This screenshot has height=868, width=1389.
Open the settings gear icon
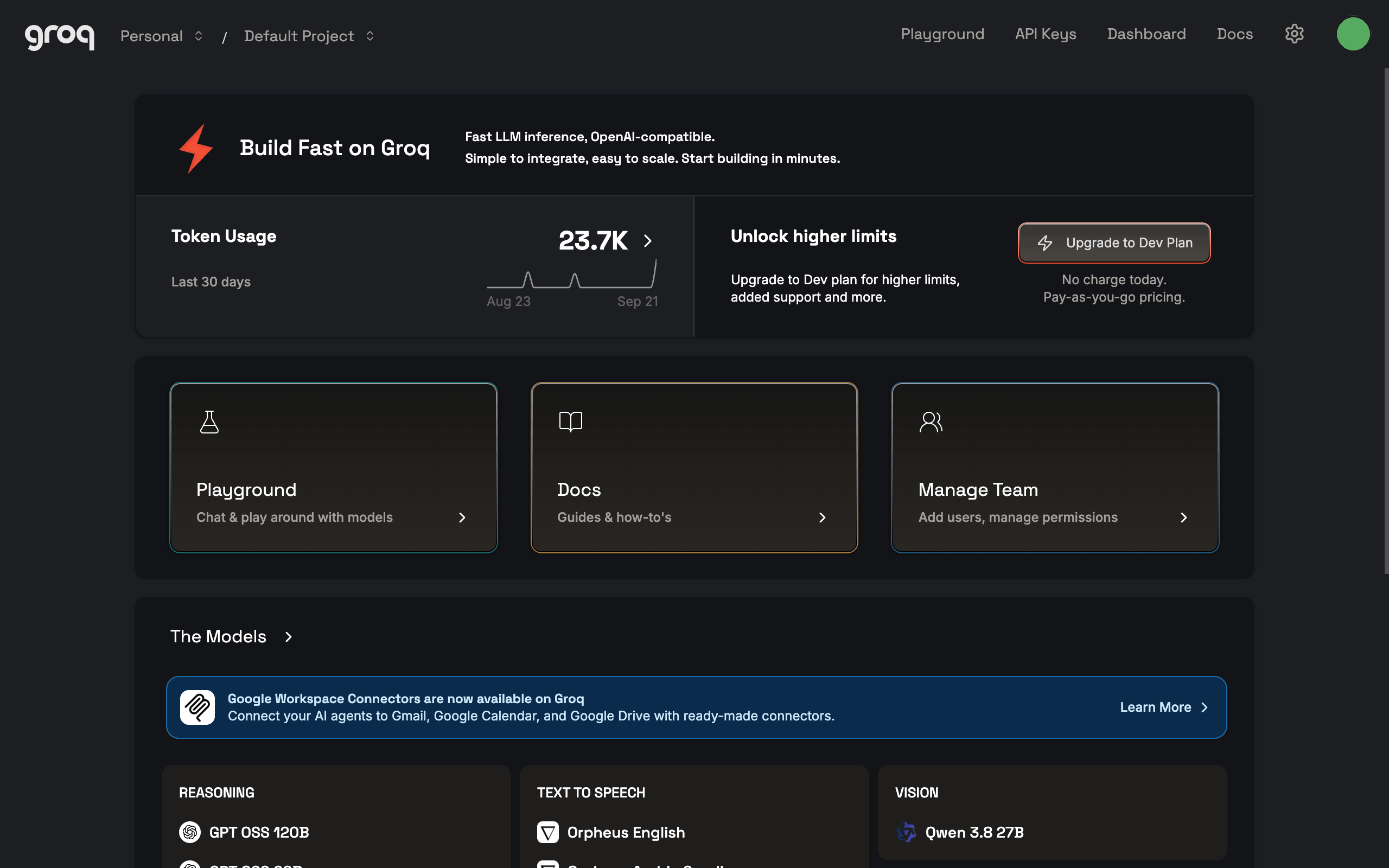pyautogui.click(x=1294, y=34)
